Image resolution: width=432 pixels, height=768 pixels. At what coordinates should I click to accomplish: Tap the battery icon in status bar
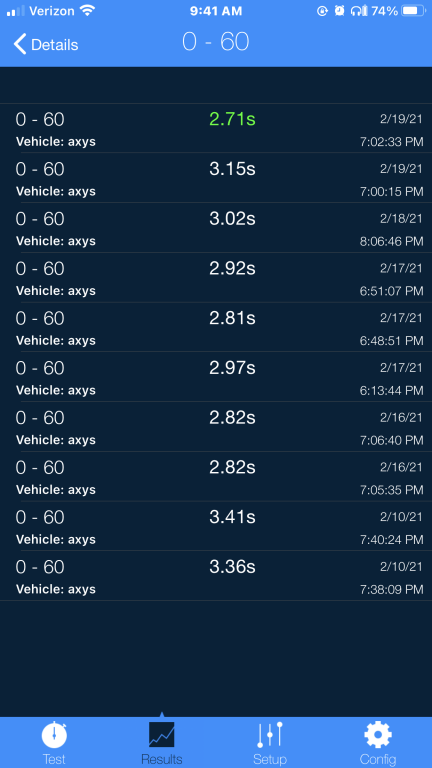[413, 11]
